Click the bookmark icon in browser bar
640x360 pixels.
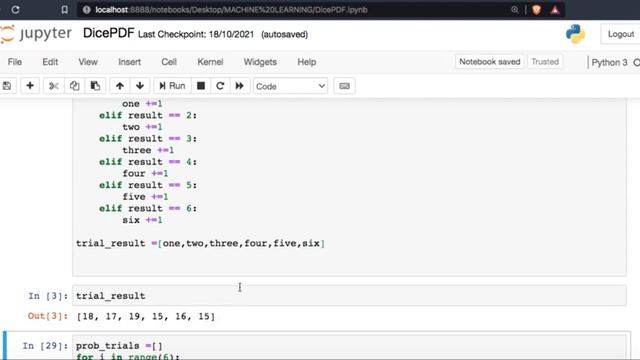(x=64, y=9)
